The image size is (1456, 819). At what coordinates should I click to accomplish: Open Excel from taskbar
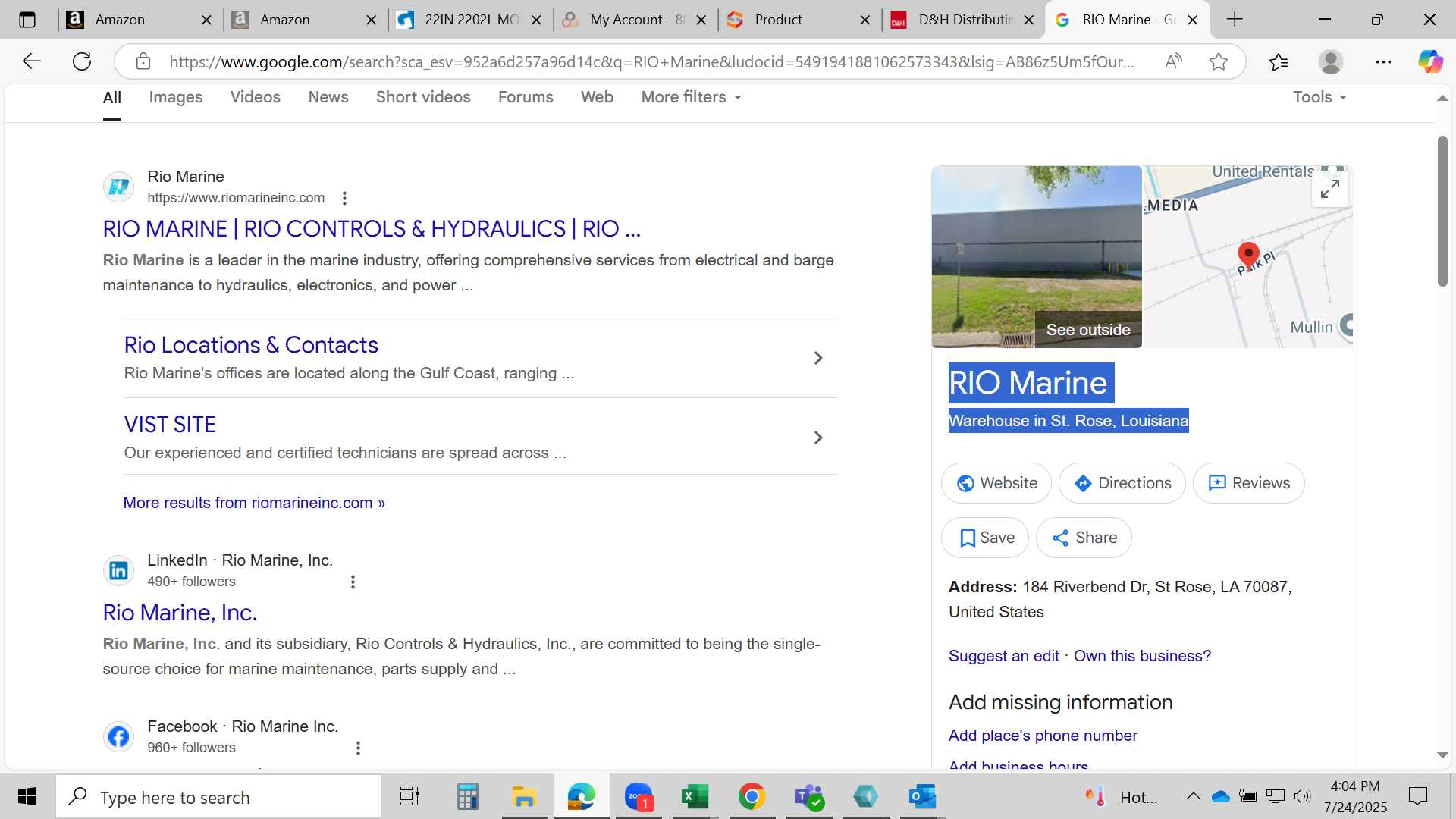point(695,796)
